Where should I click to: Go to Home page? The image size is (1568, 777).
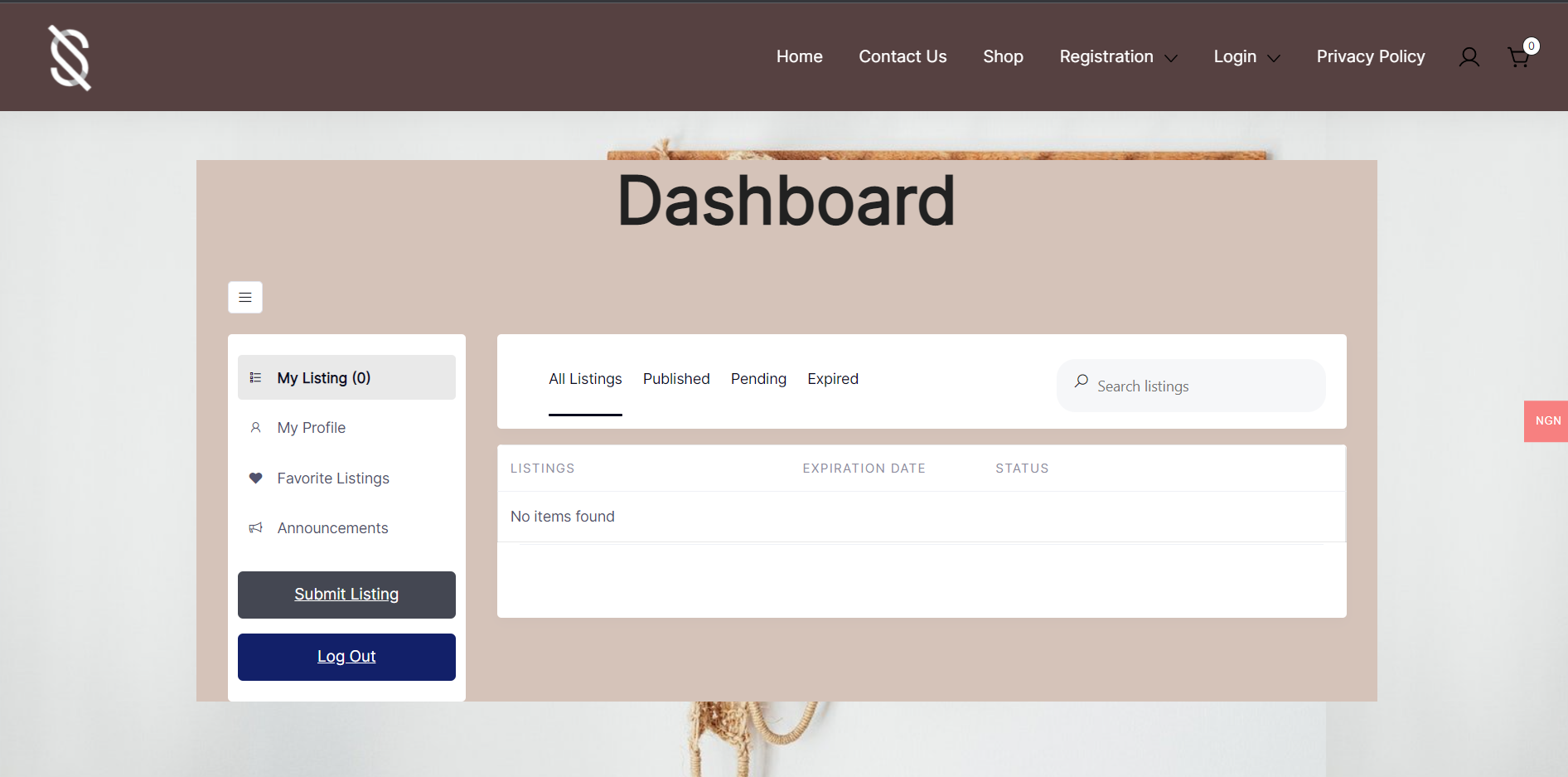pyautogui.click(x=799, y=56)
